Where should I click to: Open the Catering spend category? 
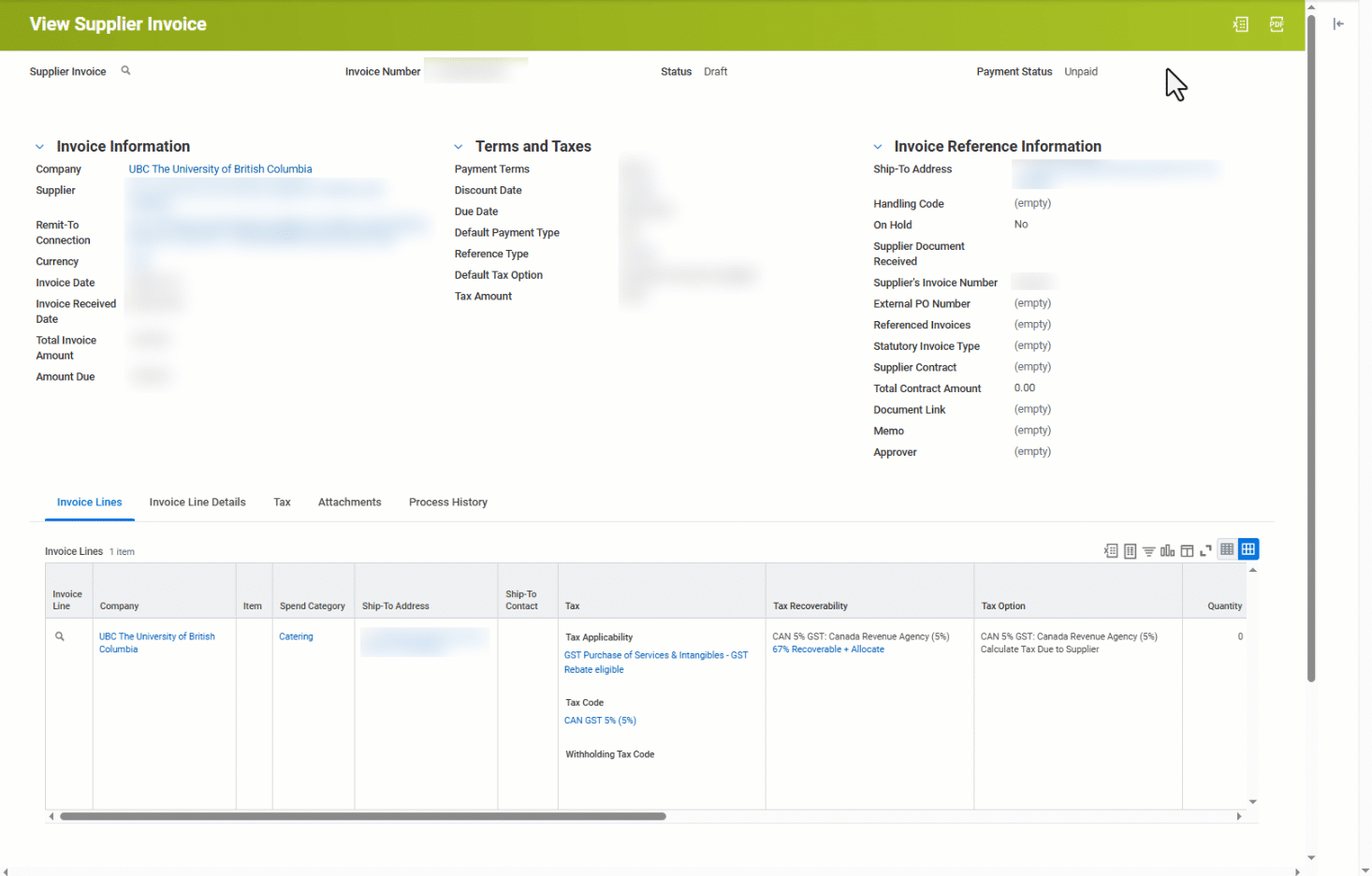[296, 635]
